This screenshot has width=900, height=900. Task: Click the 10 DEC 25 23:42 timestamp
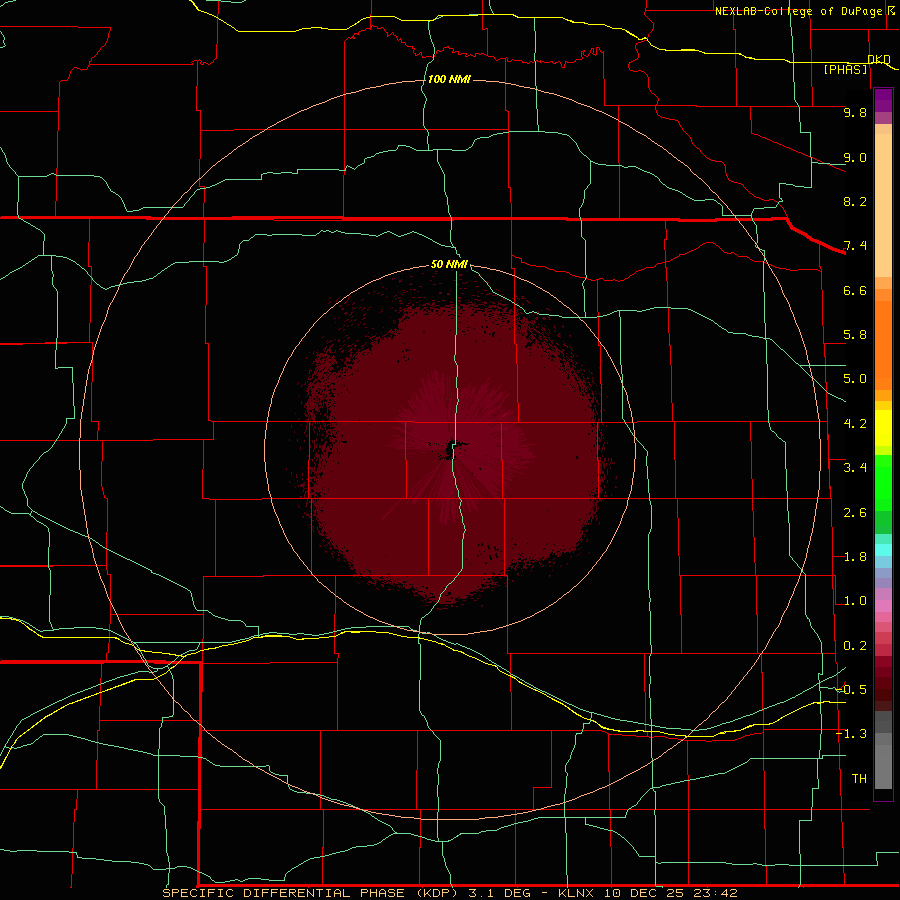(670, 893)
